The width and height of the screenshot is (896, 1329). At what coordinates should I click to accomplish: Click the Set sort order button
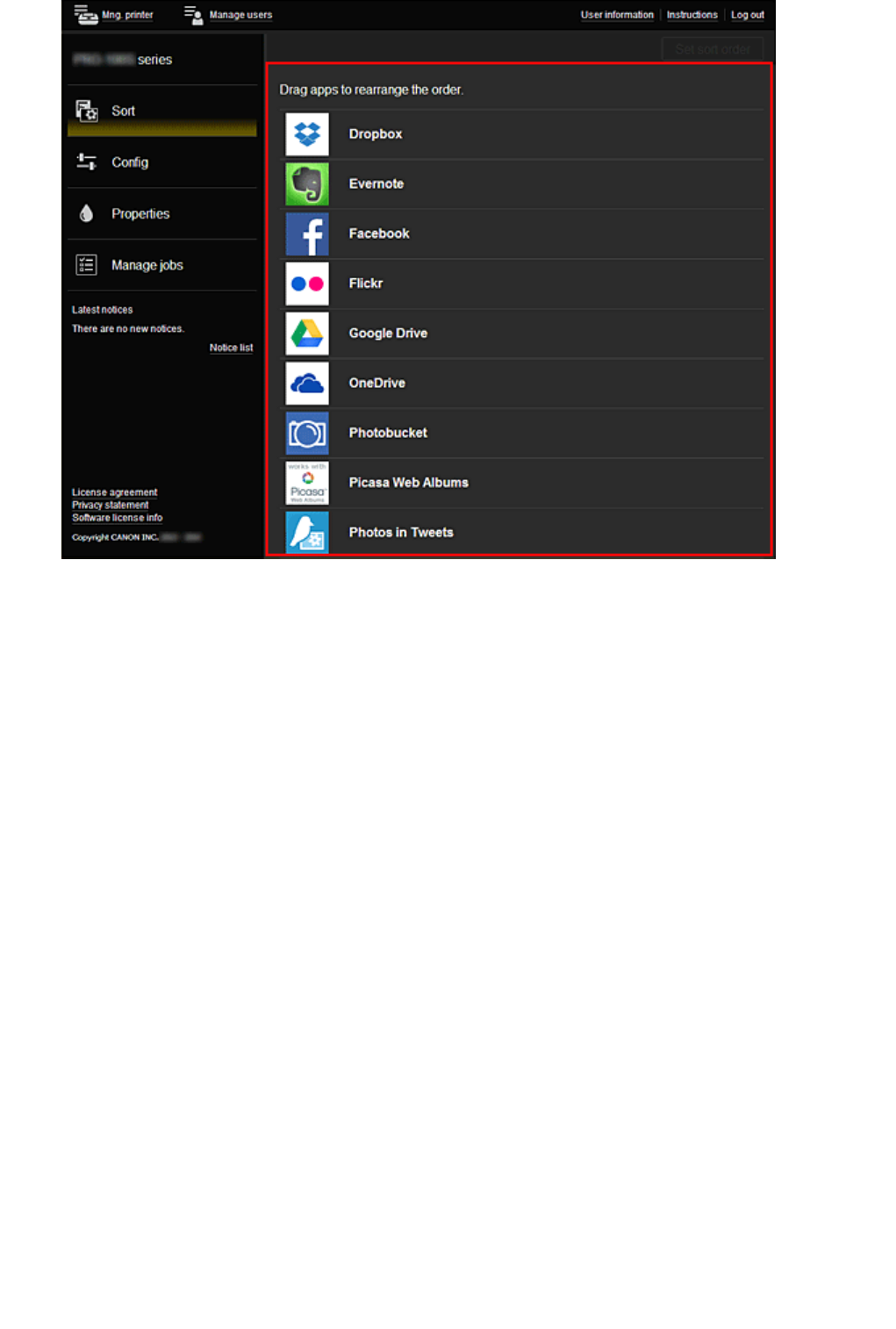pyautogui.click(x=713, y=49)
